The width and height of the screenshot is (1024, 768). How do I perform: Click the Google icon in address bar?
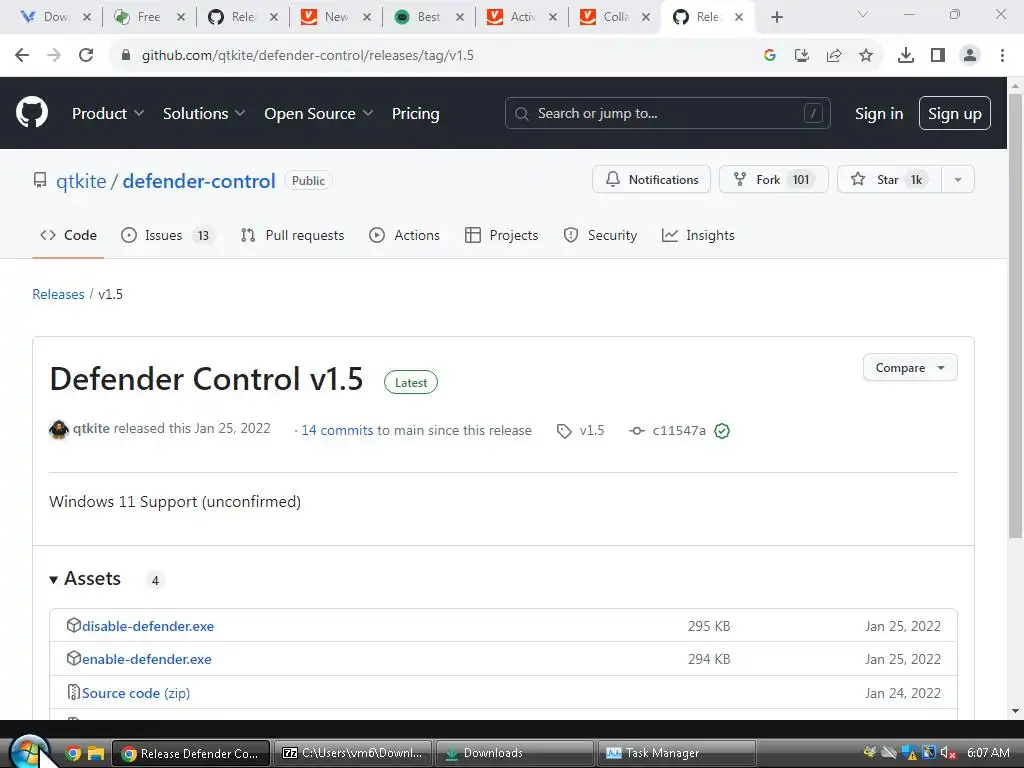tap(770, 56)
